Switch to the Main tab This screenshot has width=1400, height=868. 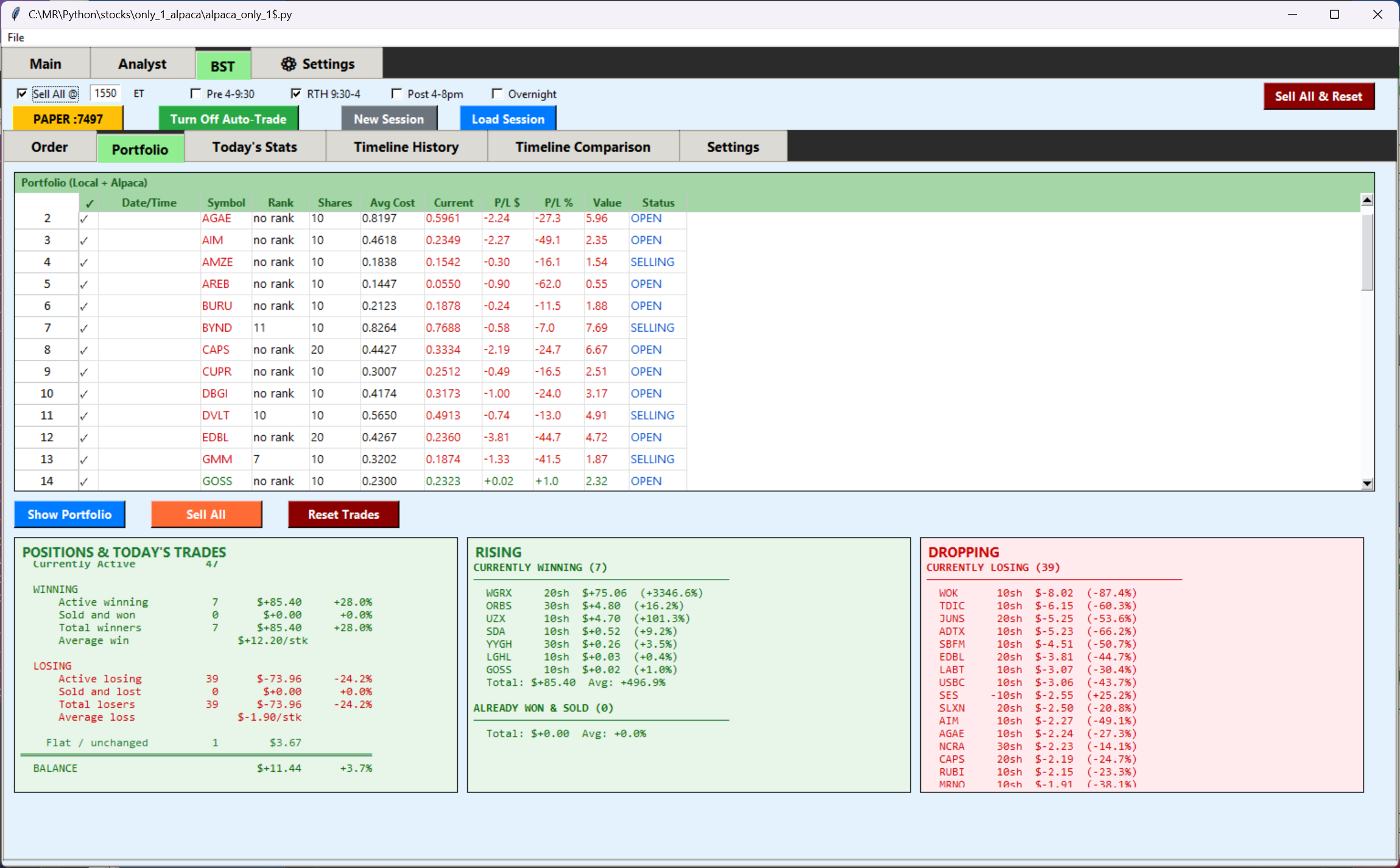pos(46,64)
